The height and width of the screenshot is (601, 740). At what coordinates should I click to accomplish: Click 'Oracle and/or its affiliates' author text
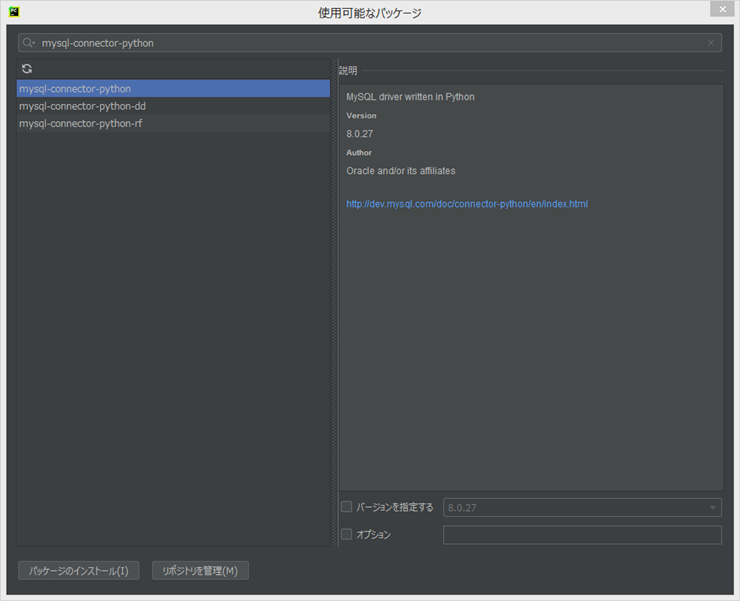click(x=401, y=171)
